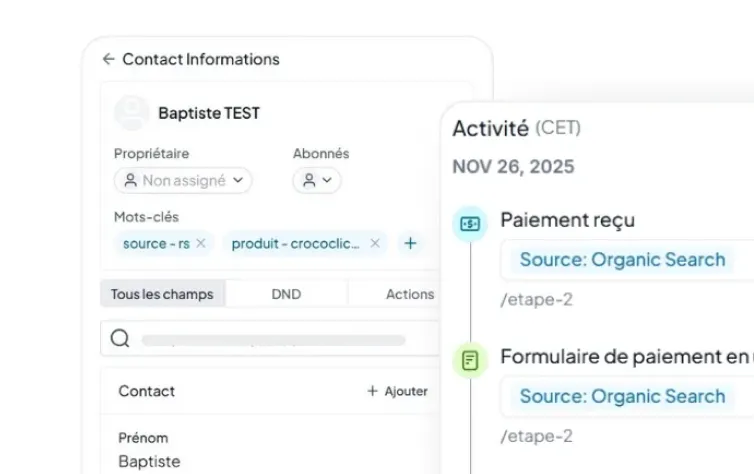Remove the source - rs tag

tap(201, 243)
